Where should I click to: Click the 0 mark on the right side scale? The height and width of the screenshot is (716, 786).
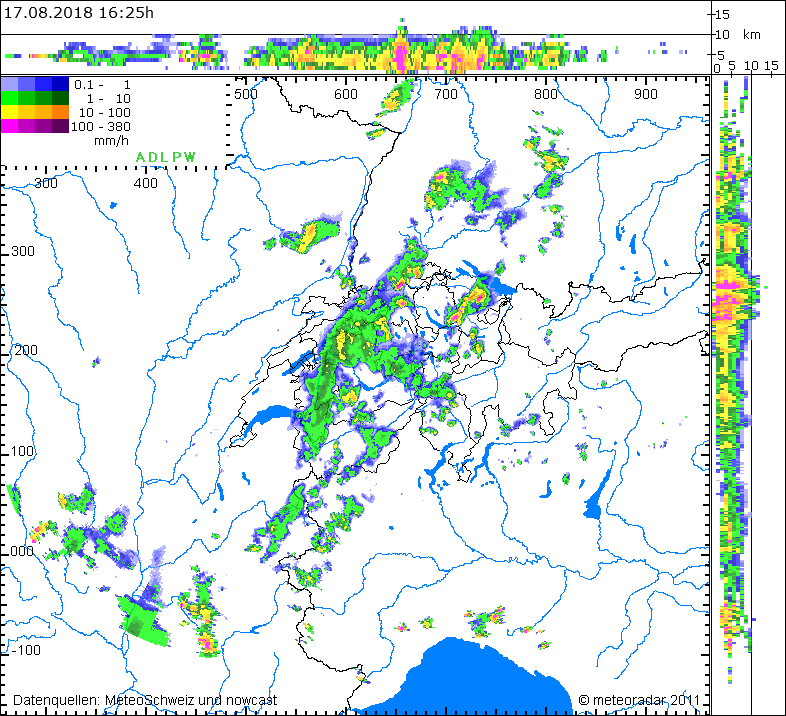tap(717, 69)
